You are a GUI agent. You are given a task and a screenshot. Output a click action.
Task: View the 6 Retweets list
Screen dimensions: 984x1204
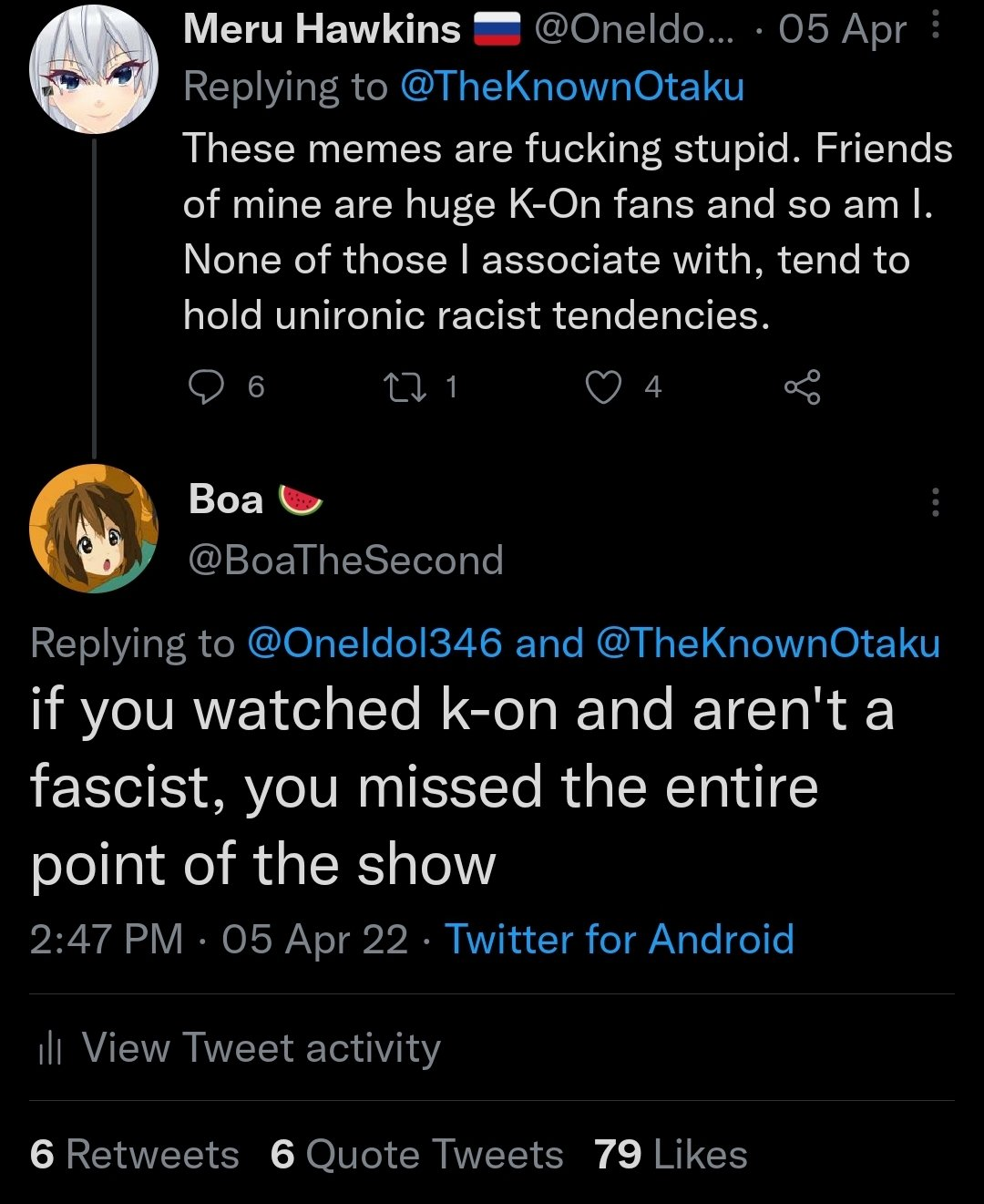pyautogui.click(x=135, y=1154)
